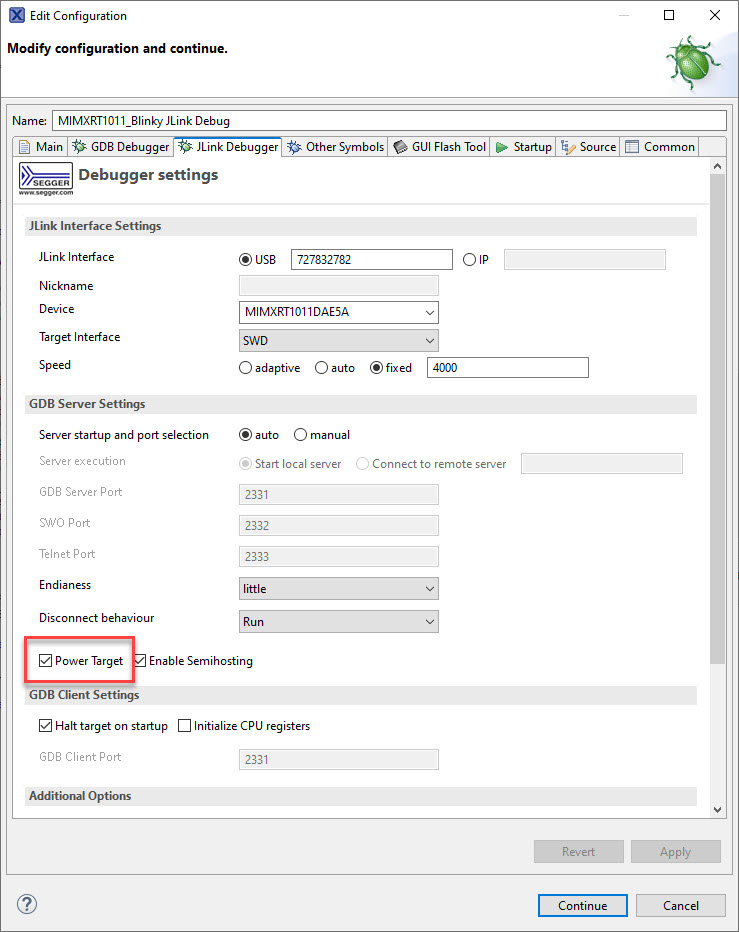Go to the Startup tab

click(523, 147)
